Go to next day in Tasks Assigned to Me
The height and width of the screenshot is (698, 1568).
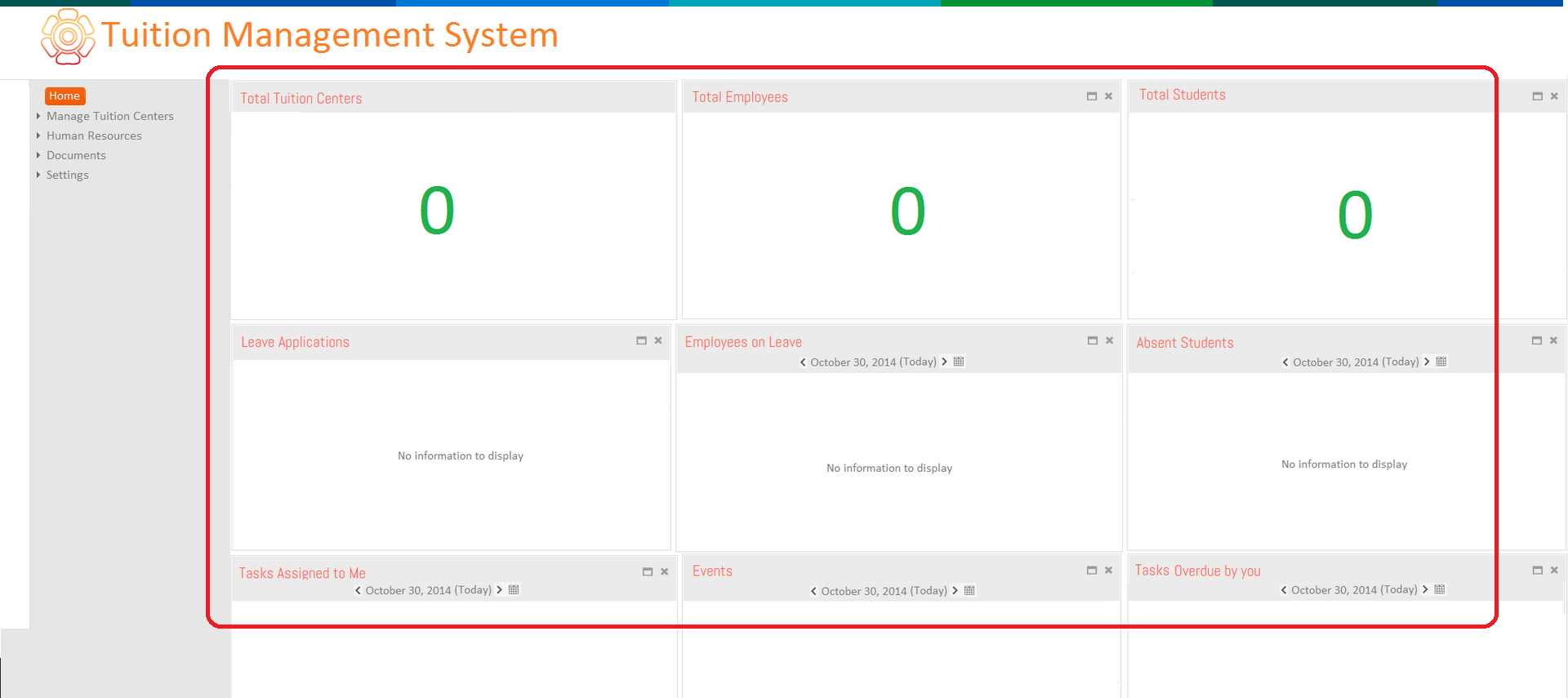click(500, 589)
